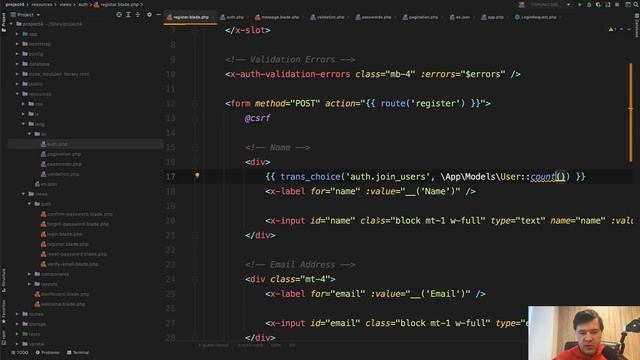This screenshot has width=640, height=360.
Task: Open the npm tool window on left edge
Action: pyautogui.click(x=4, y=337)
